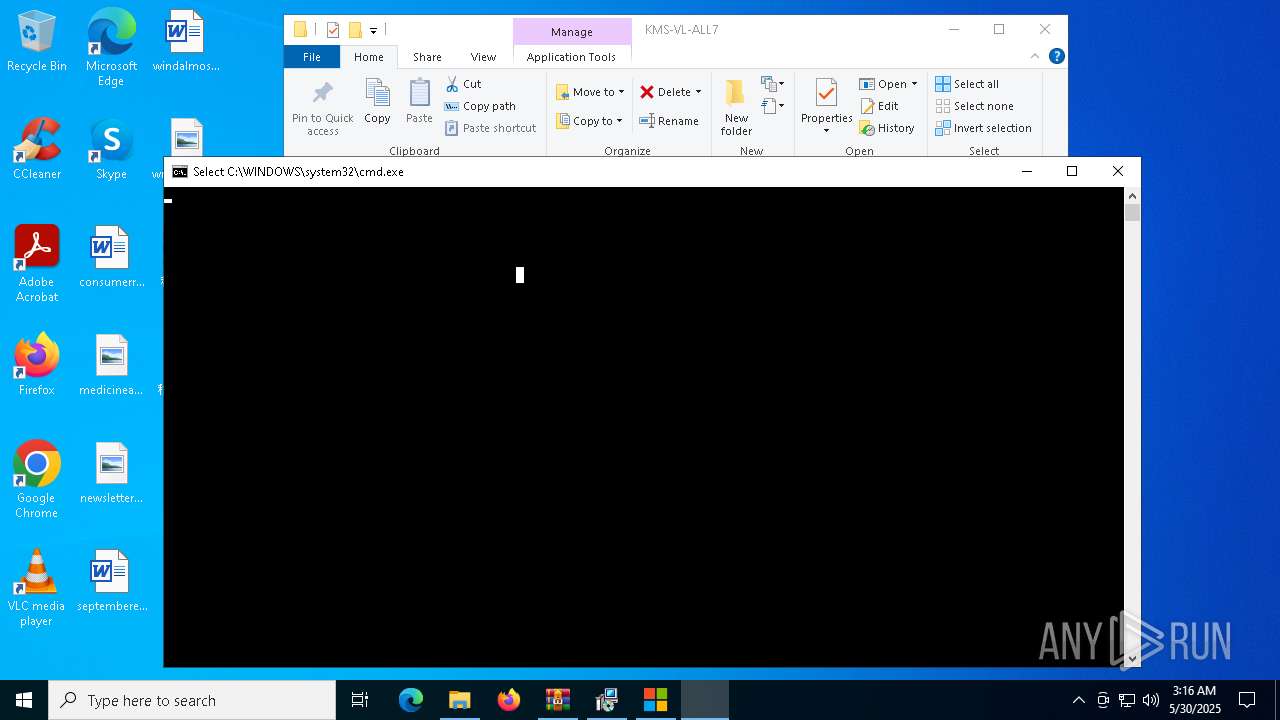Screen dimensions: 1280x720
Task: Select Microsoft Edge desktop shortcut
Action: tap(111, 48)
